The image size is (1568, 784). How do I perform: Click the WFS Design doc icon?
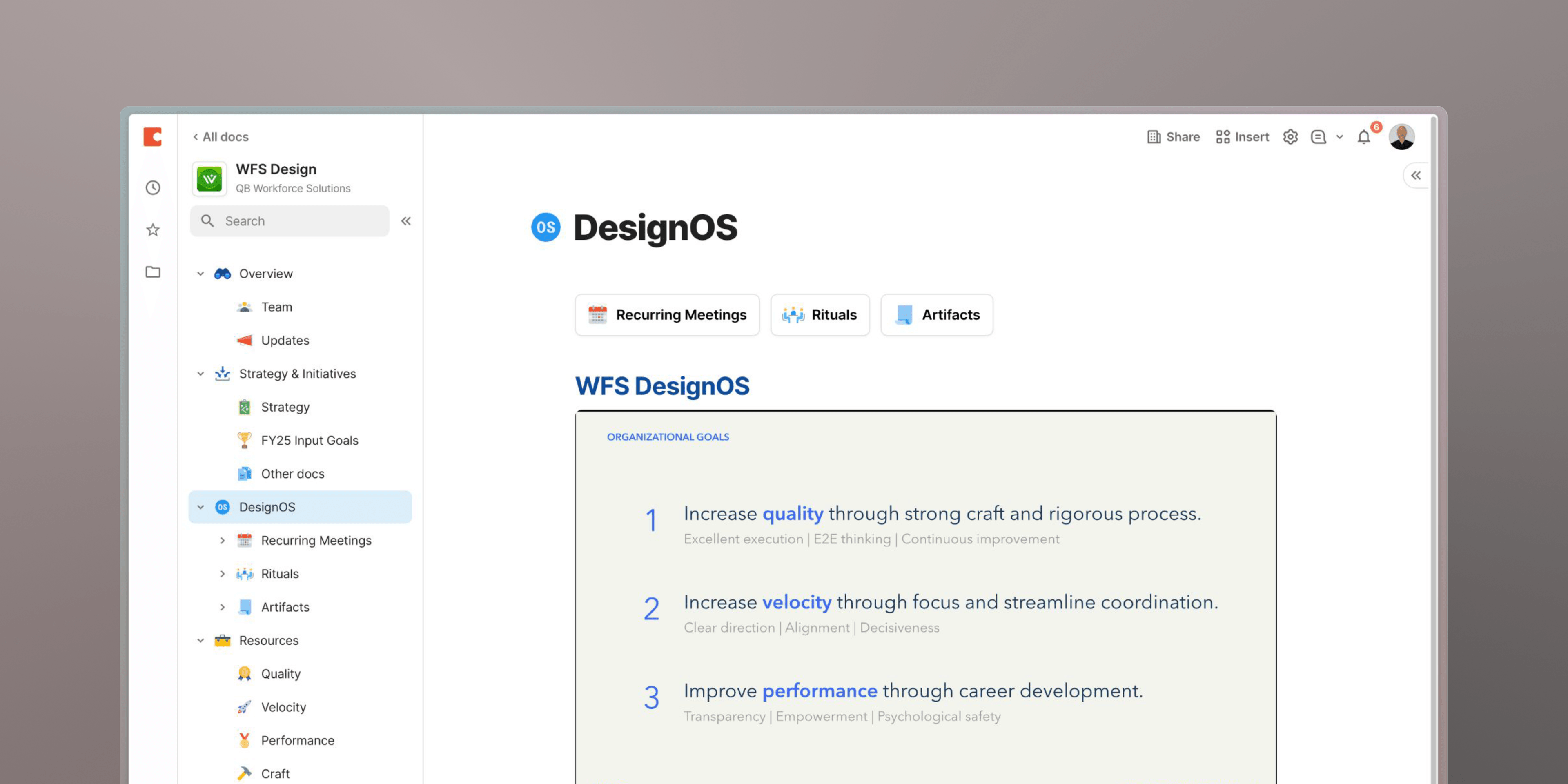[209, 178]
